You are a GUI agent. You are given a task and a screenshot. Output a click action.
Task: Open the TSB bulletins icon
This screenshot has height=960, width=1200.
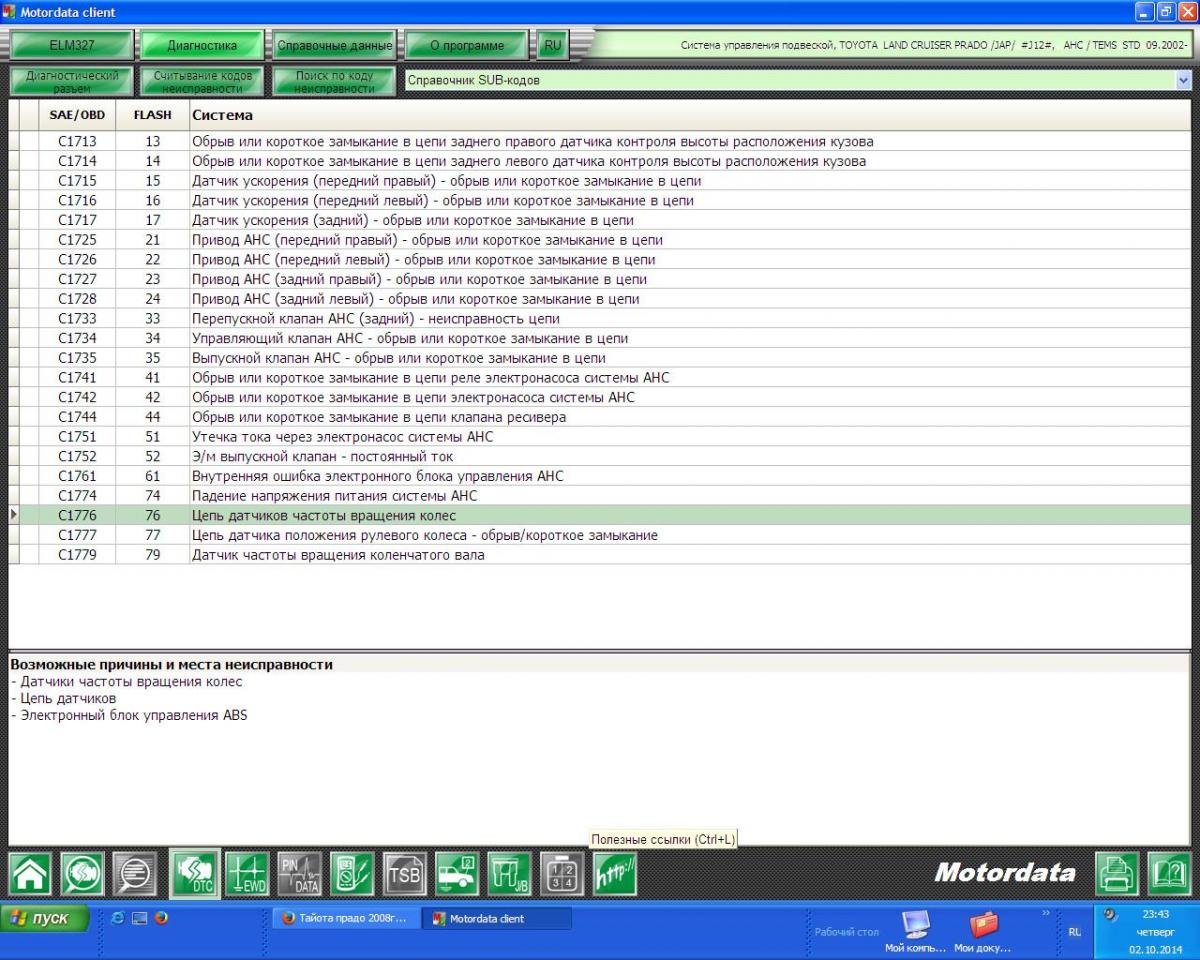coord(405,874)
